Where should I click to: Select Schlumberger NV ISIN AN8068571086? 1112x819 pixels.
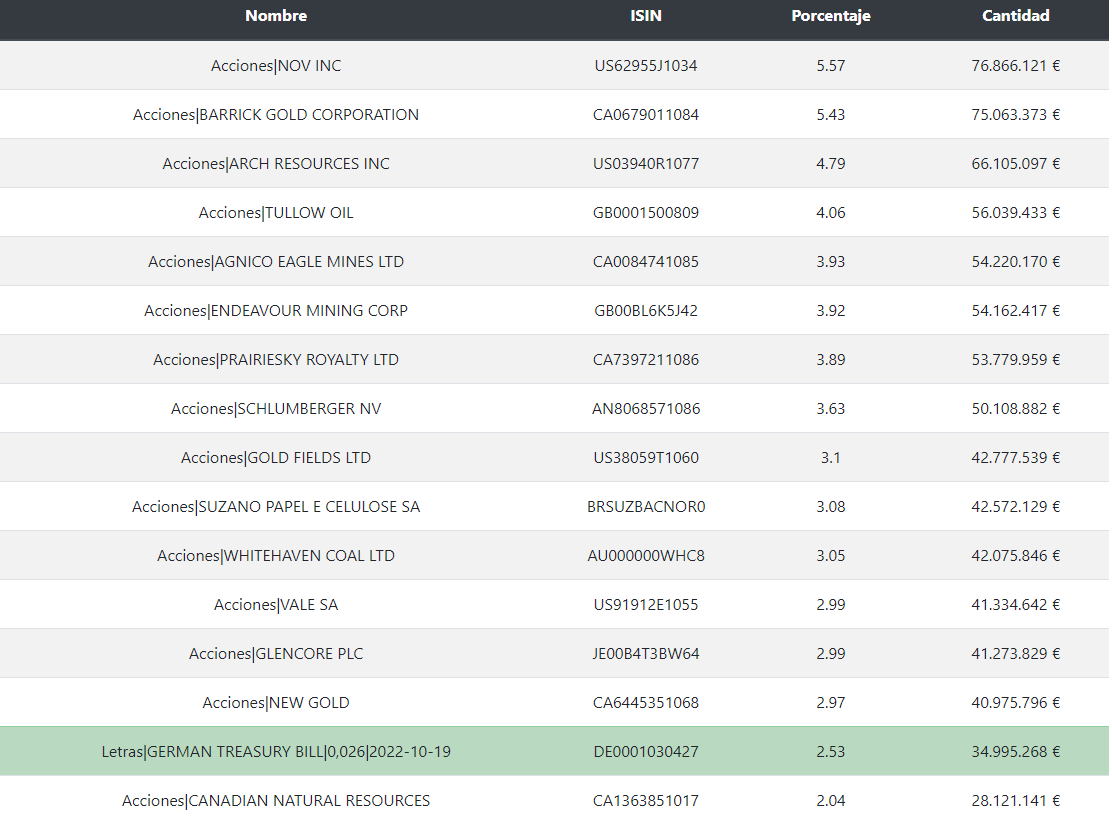[646, 409]
